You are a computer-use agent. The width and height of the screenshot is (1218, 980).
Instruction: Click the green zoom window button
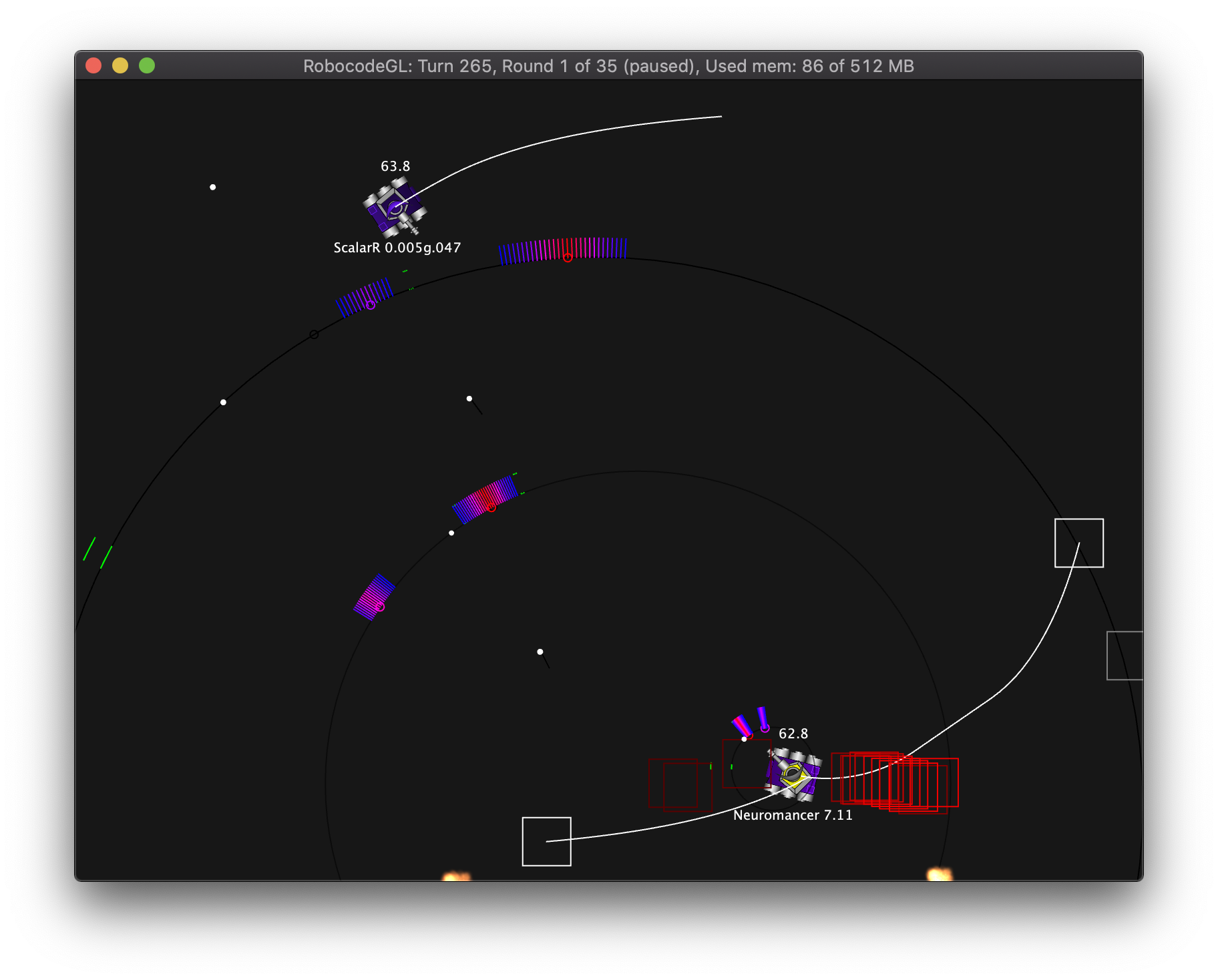pos(147,65)
